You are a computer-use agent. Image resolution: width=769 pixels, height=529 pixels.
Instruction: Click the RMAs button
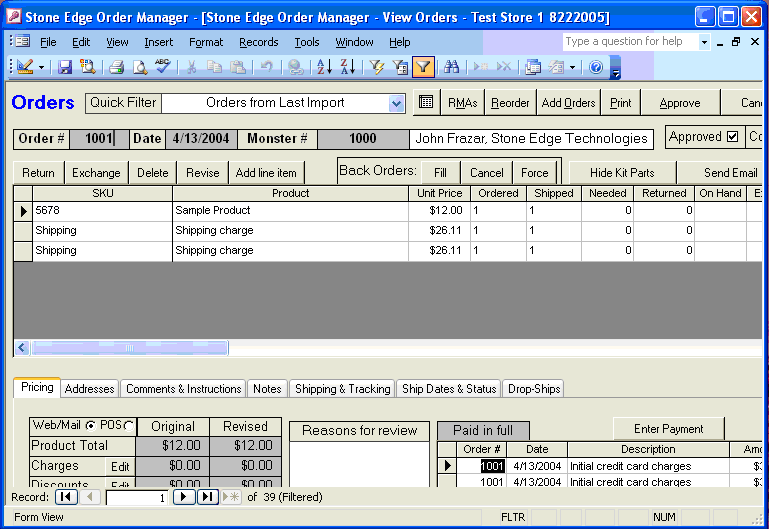[x=462, y=102]
